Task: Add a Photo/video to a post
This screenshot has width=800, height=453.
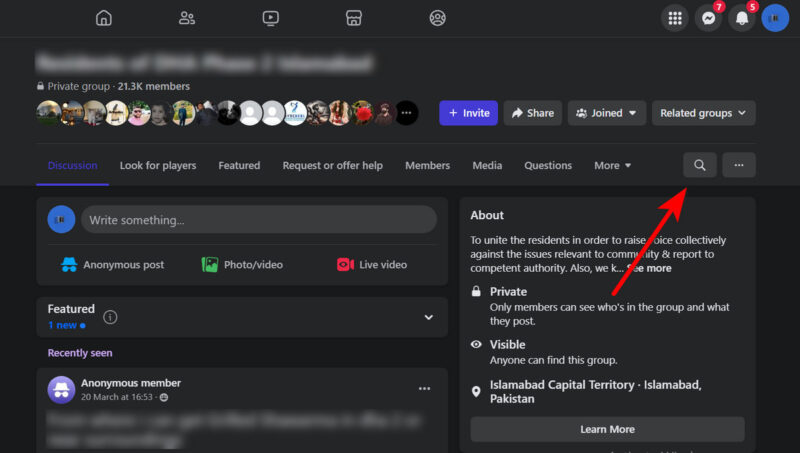Action: [242, 265]
